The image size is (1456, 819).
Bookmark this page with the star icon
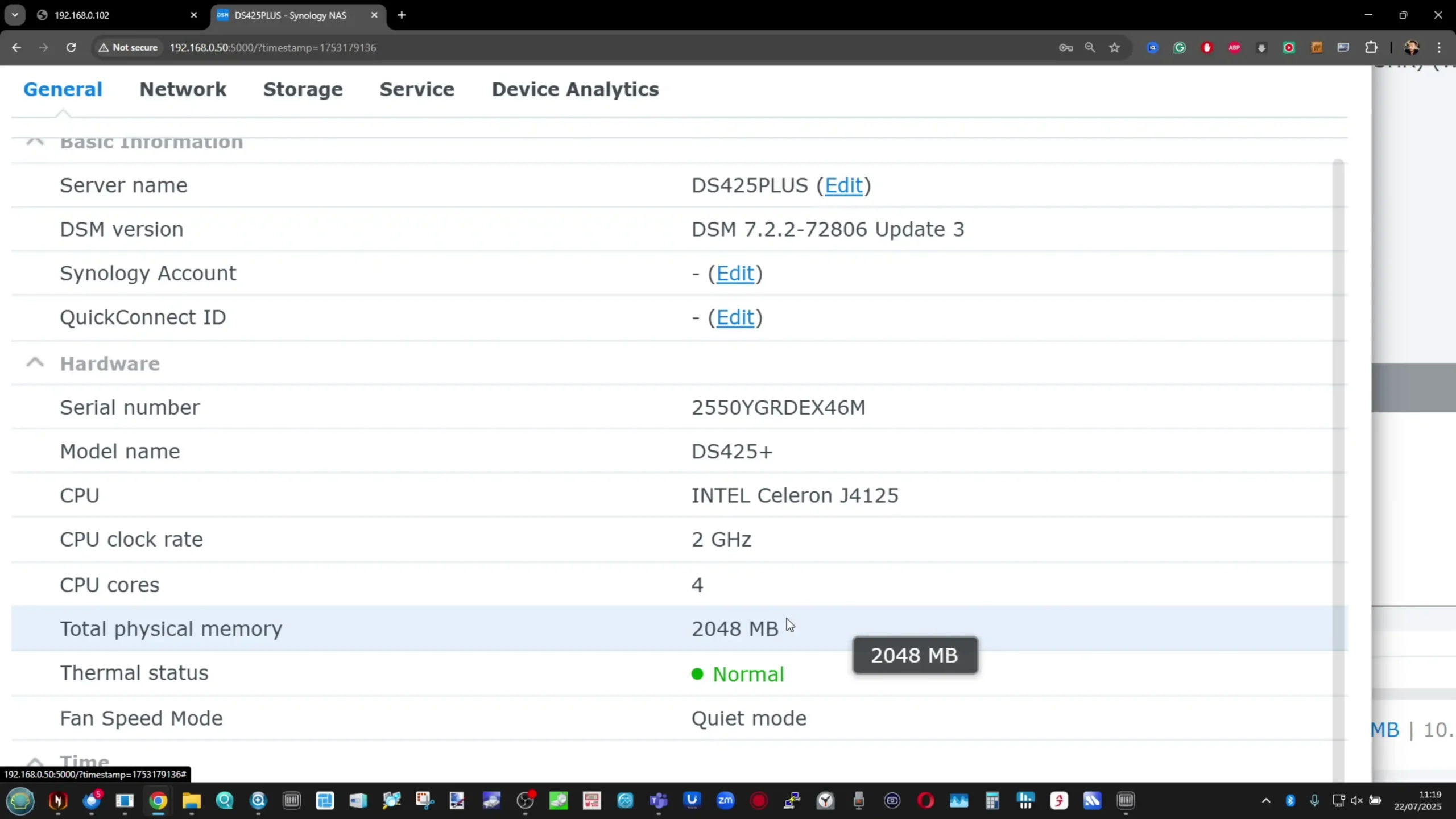pyautogui.click(x=1115, y=48)
